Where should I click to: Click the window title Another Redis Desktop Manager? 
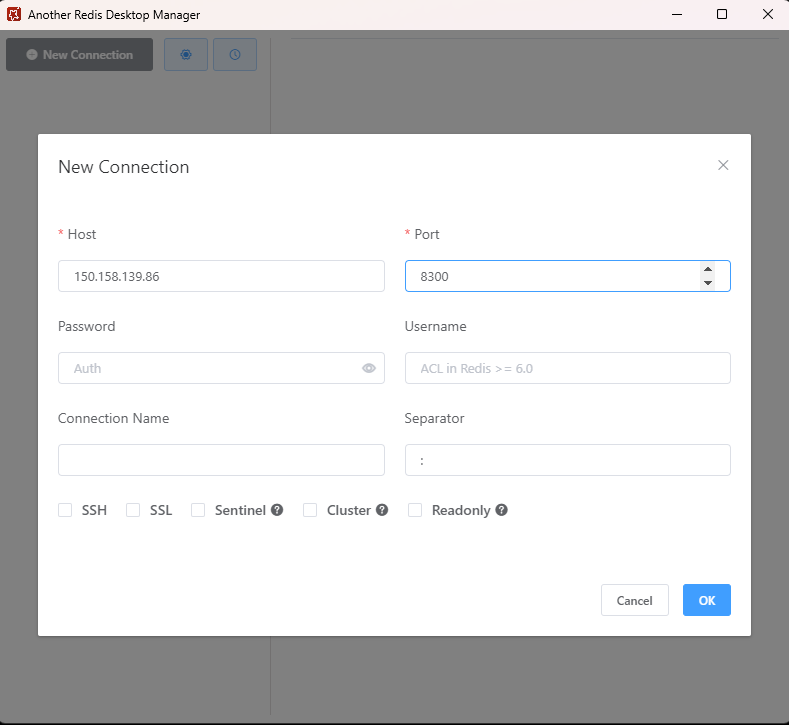[114, 15]
